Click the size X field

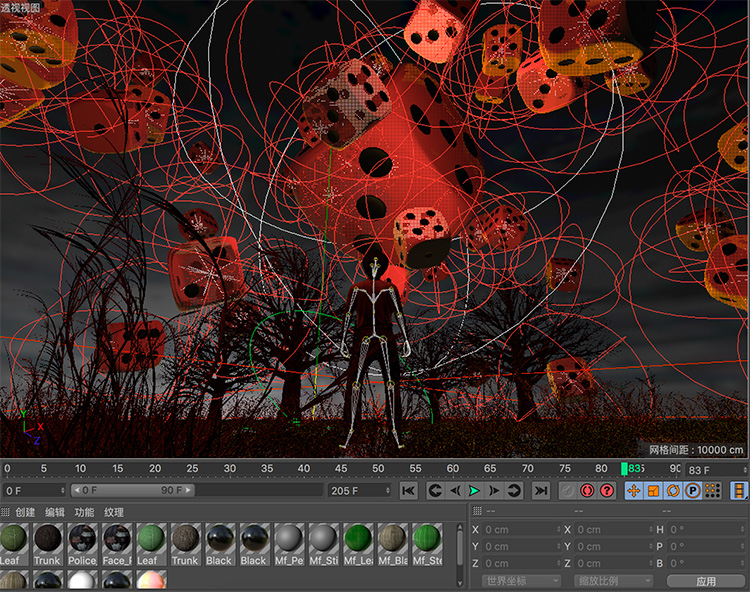click(x=613, y=529)
